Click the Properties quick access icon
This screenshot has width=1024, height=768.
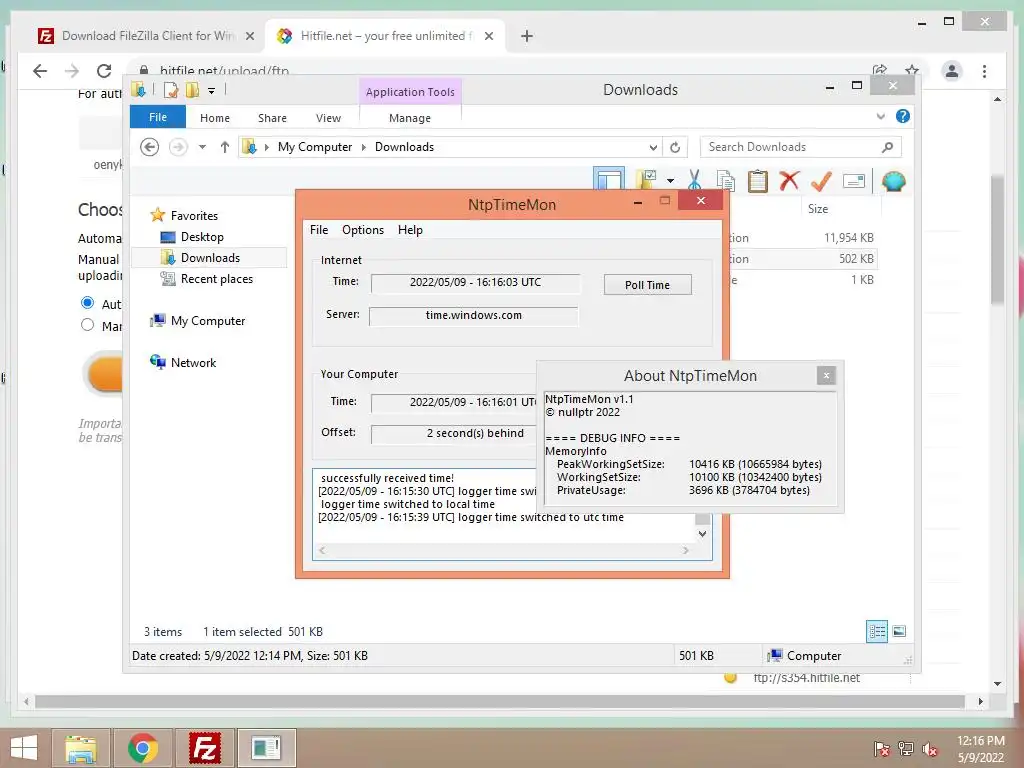tap(170, 90)
